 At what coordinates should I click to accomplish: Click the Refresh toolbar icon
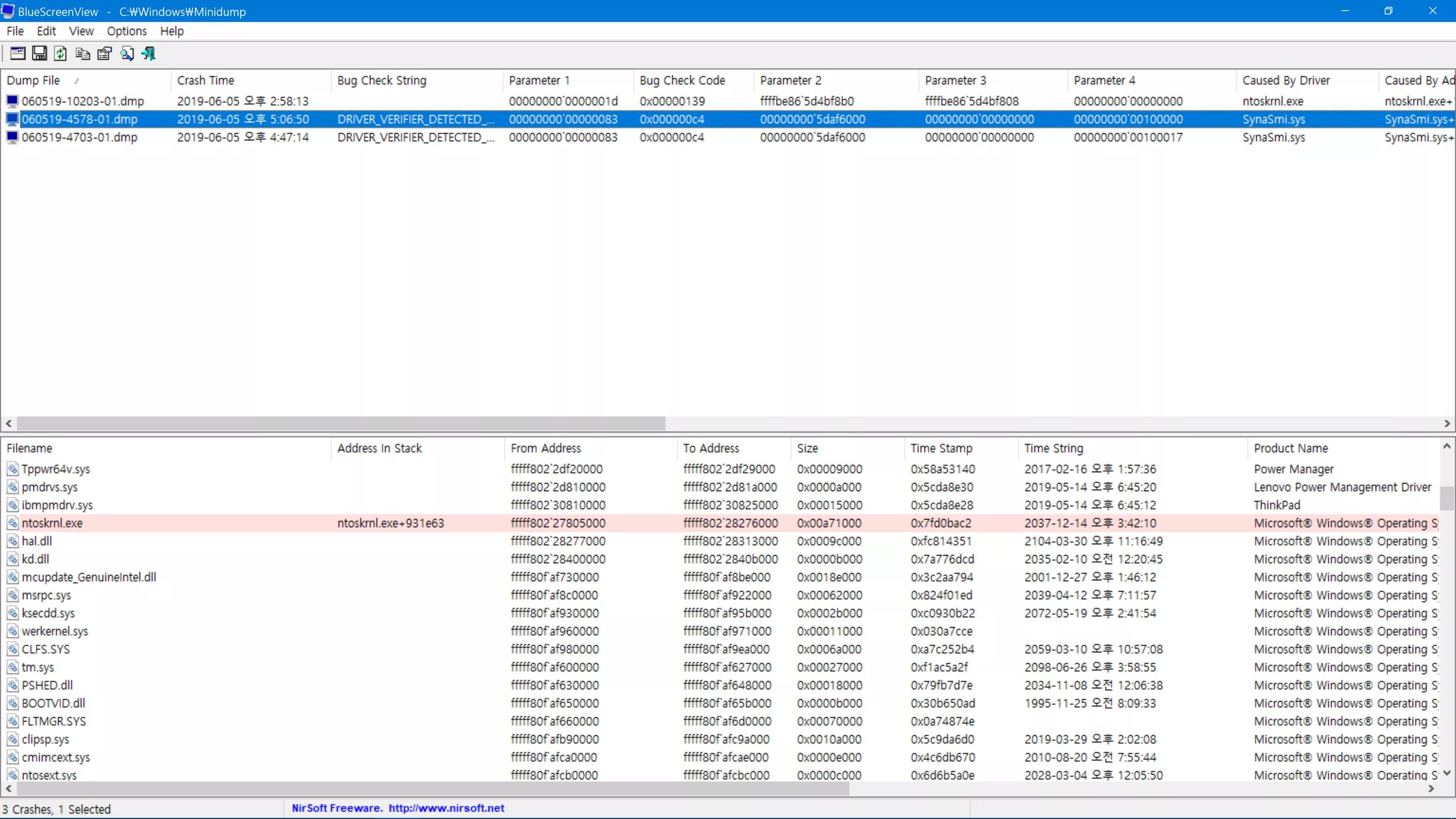(x=61, y=54)
